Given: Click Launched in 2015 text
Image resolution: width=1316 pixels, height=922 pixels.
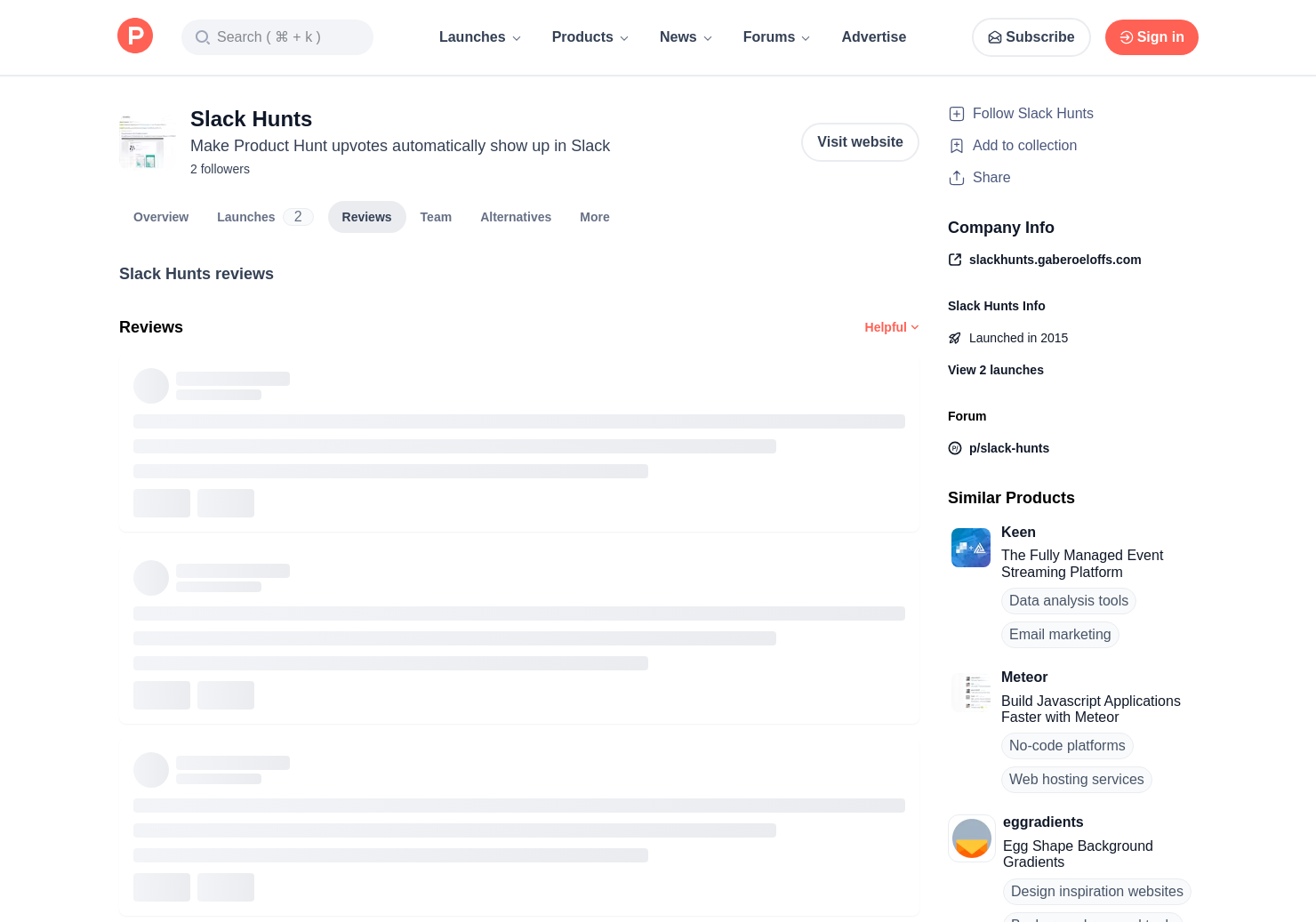Looking at the screenshot, I should click(1018, 338).
